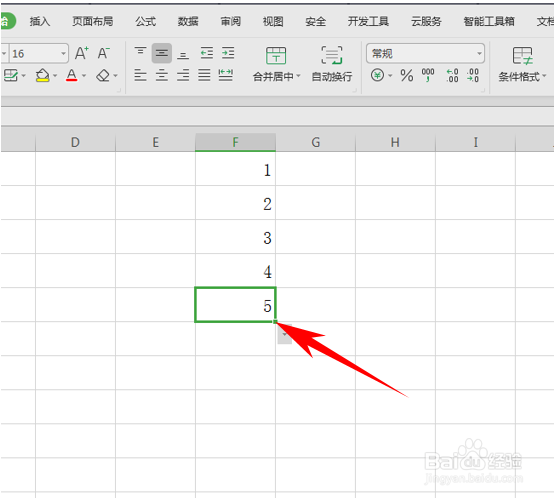Apply justified alignment
The image size is (554, 498).
click(x=204, y=75)
